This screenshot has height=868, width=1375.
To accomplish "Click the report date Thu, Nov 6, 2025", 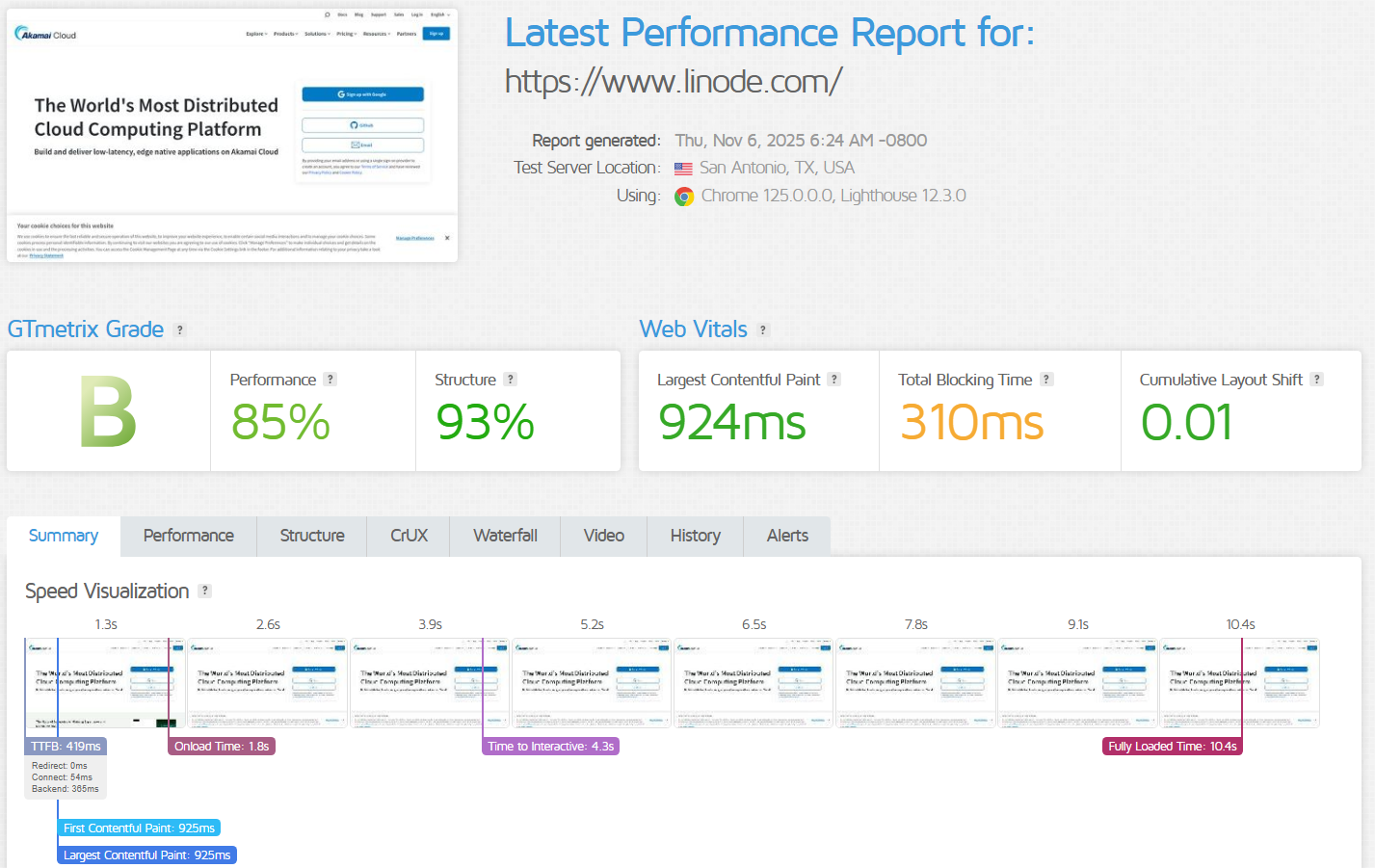I will [801, 141].
